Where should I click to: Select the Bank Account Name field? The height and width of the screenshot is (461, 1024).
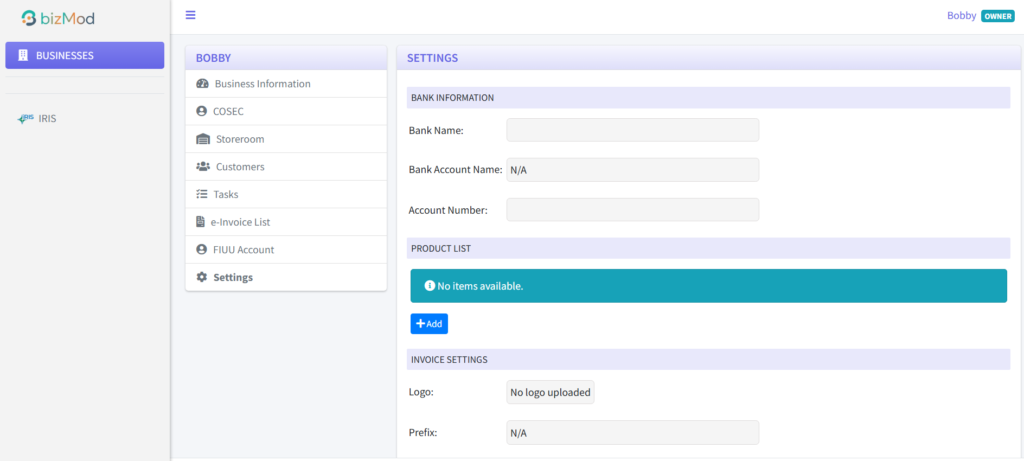pyautogui.click(x=632, y=170)
